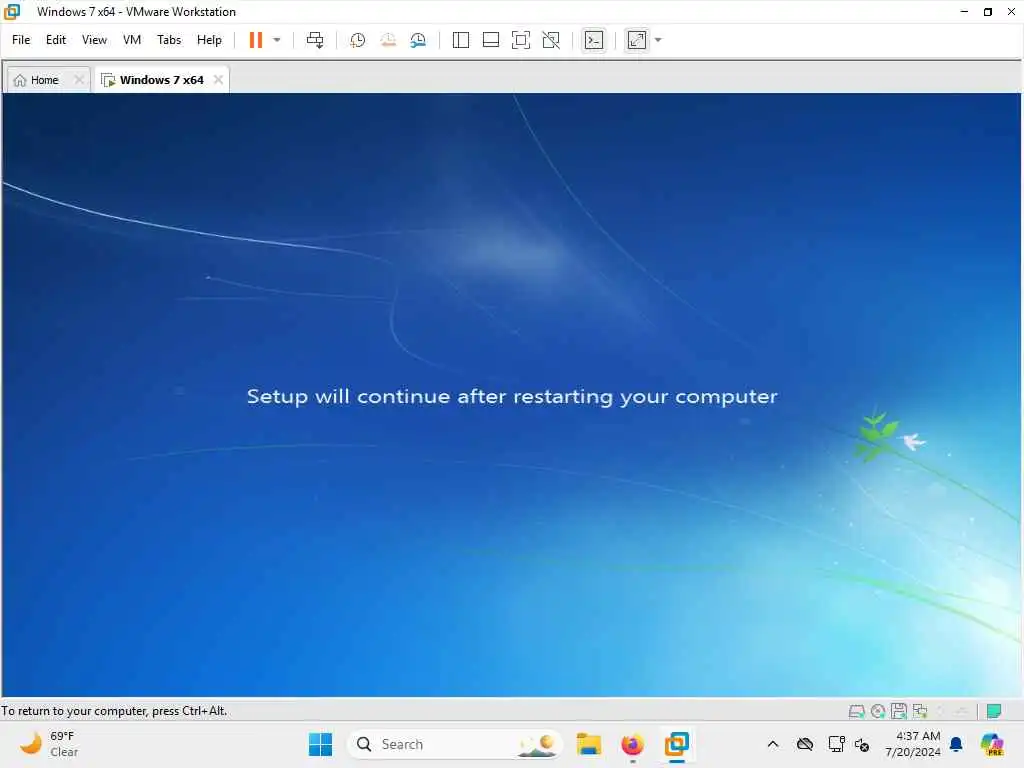Launch Firefox from the taskbar

632,744
